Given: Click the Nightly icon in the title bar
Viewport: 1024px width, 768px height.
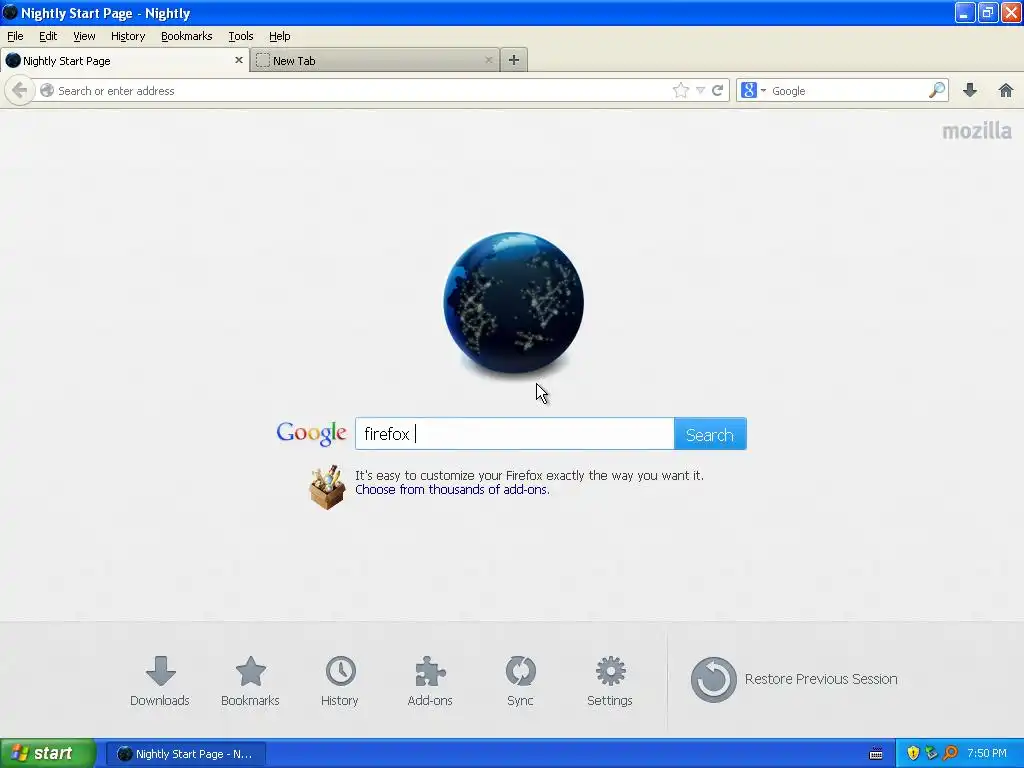Looking at the screenshot, I should (x=10, y=12).
